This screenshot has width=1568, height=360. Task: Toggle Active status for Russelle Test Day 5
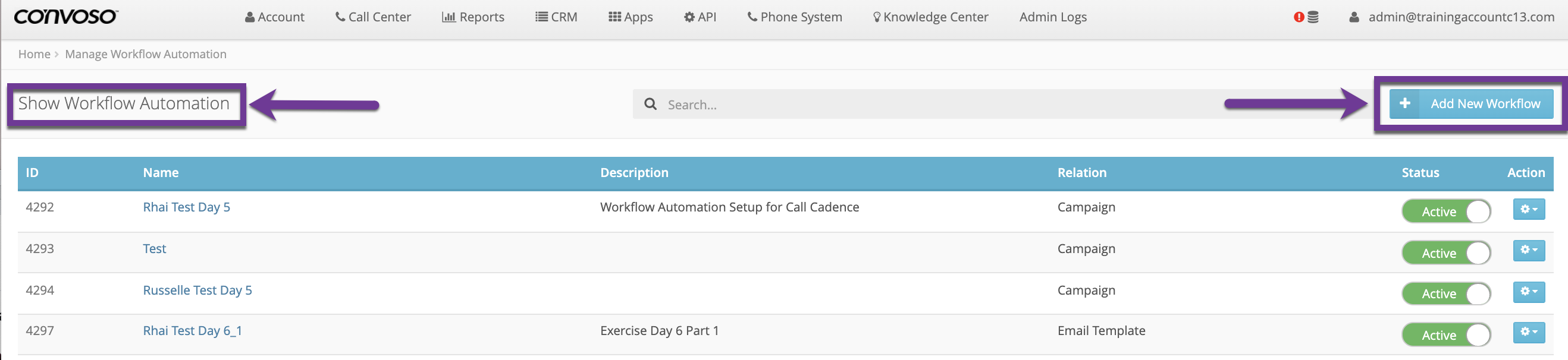tap(1445, 293)
